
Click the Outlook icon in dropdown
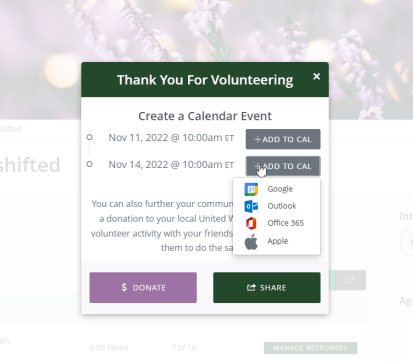point(251,206)
